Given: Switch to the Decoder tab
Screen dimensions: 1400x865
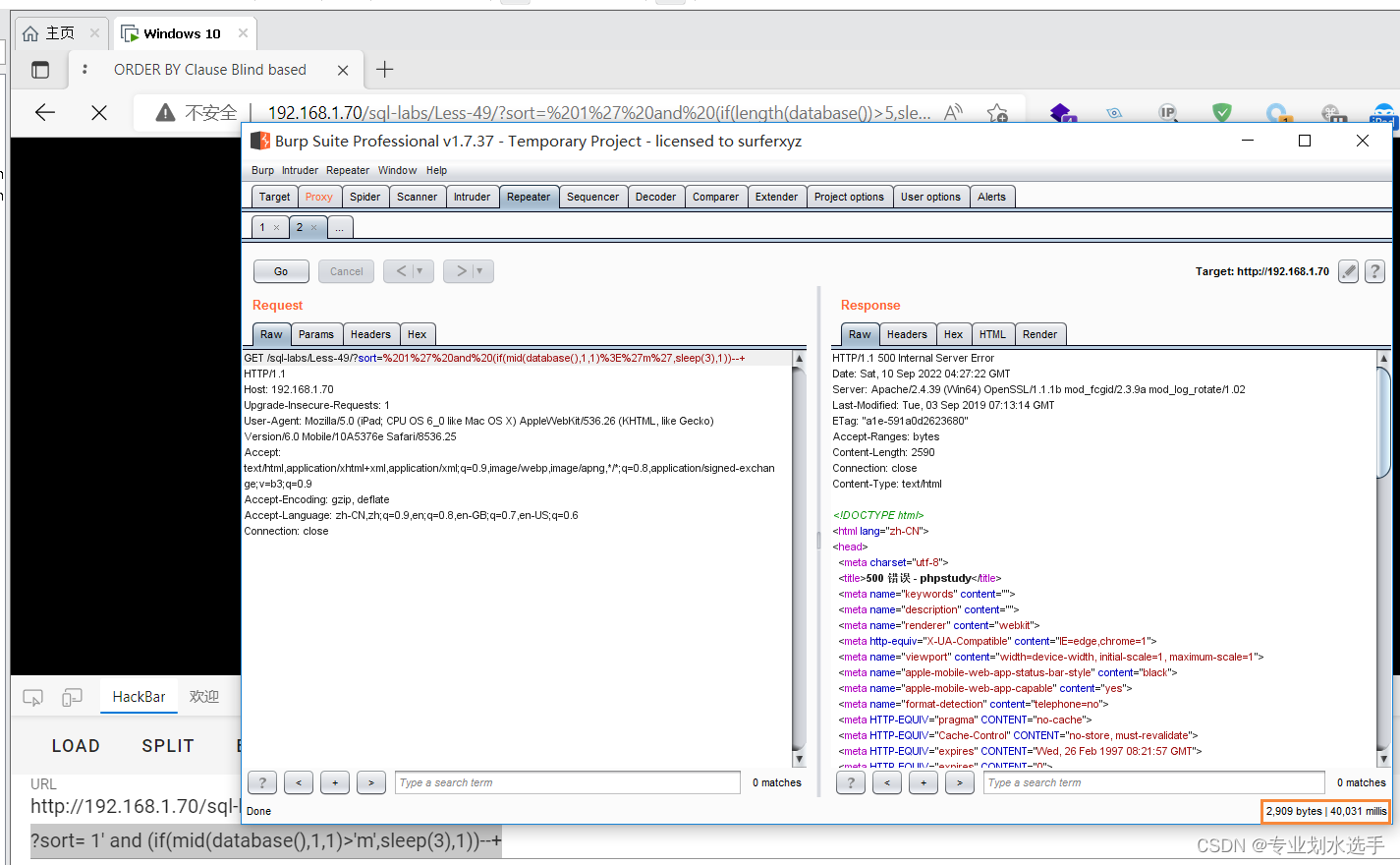Looking at the screenshot, I should pos(655,197).
